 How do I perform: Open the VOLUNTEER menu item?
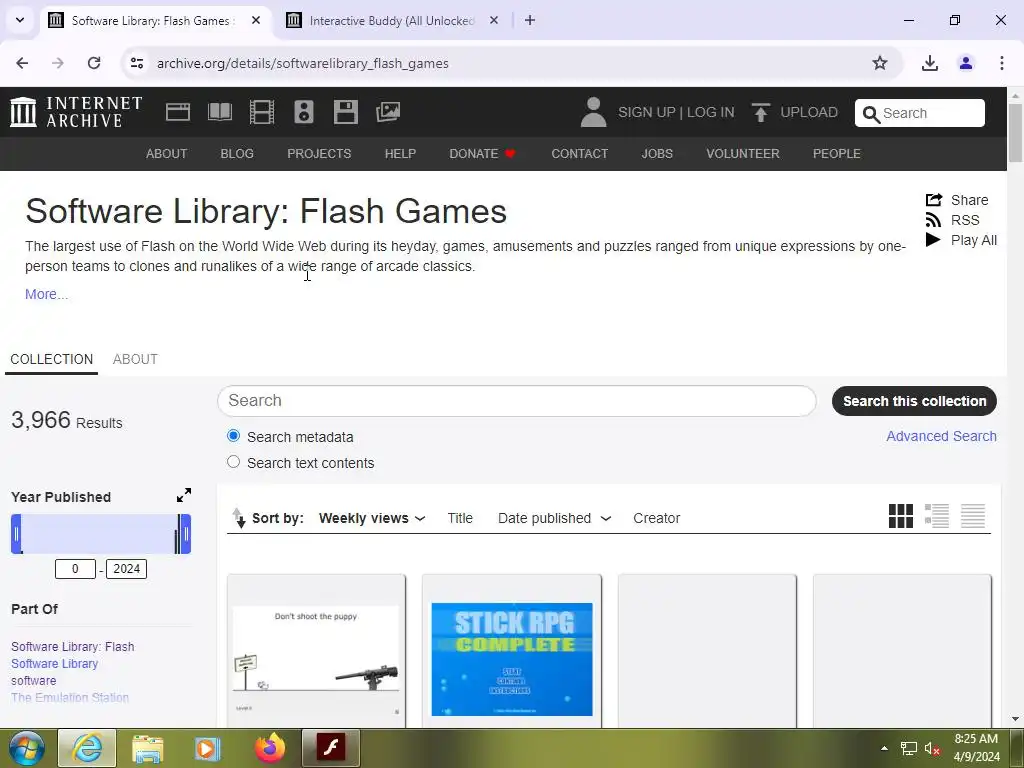tap(743, 153)
